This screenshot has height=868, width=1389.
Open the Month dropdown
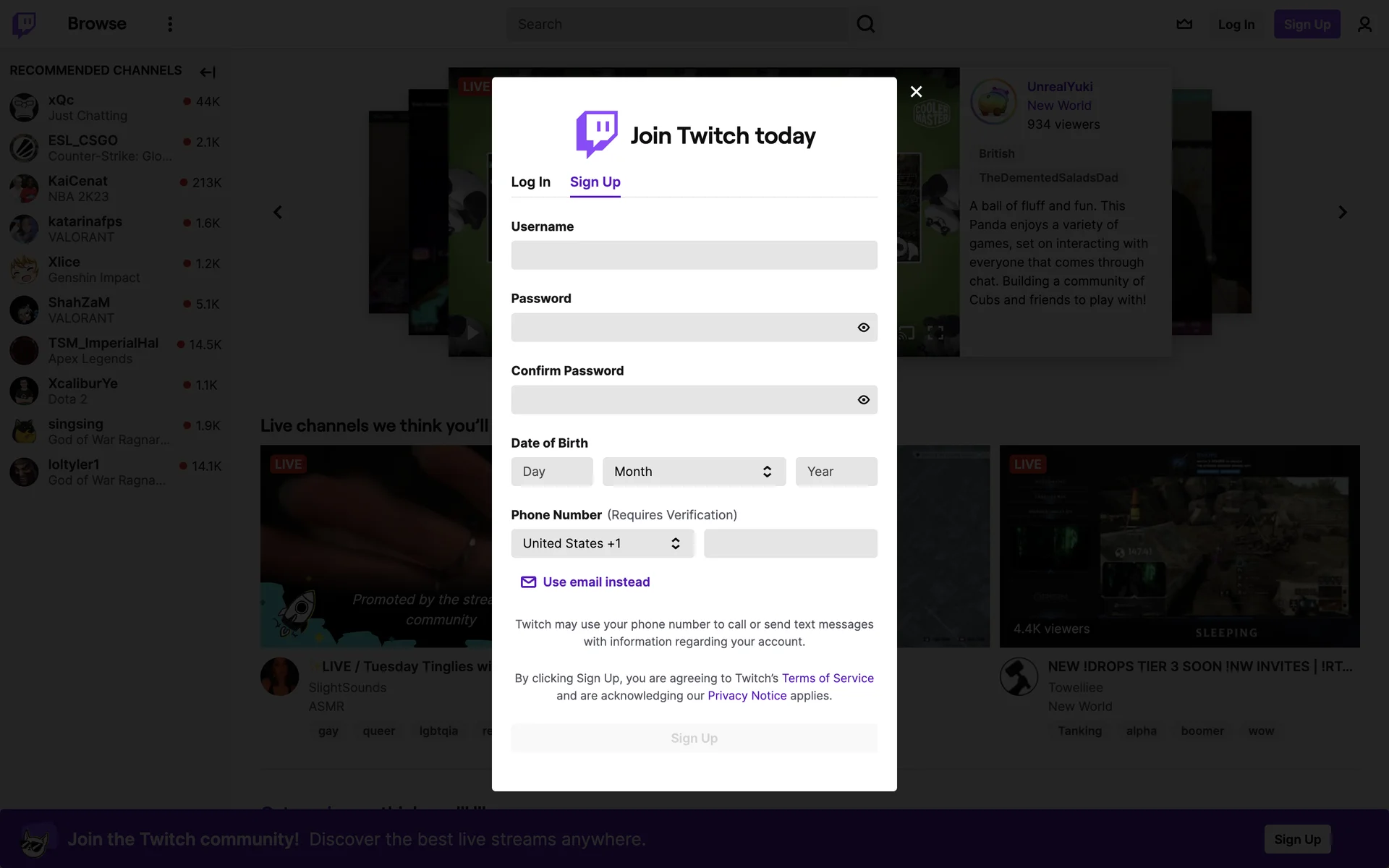(694, 472)
